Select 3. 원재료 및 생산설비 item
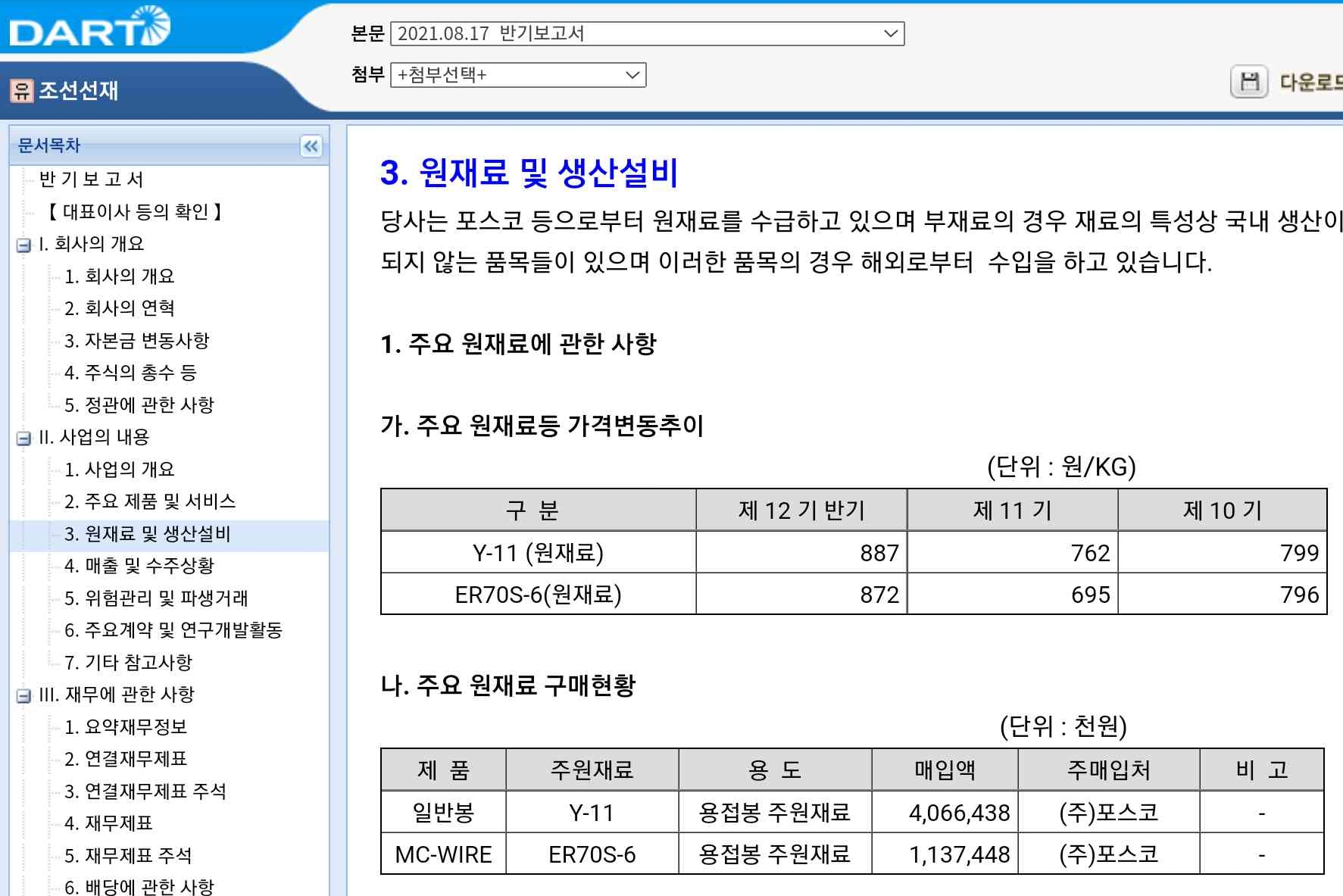Screen dimensions: 1343x896 pyautogui.click(x=147, y=533)
